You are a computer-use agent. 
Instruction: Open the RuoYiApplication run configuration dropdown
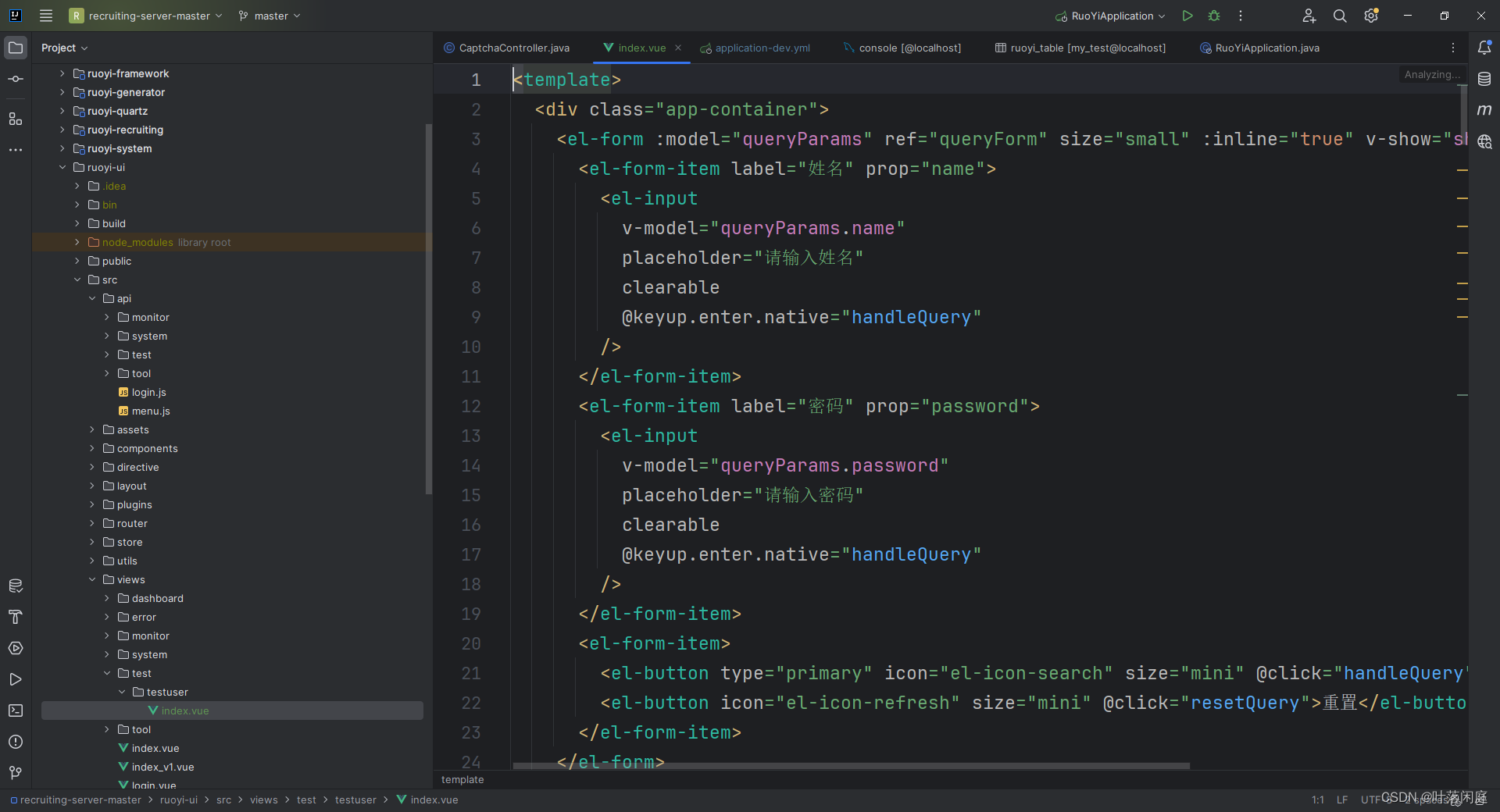(1110, 16)
